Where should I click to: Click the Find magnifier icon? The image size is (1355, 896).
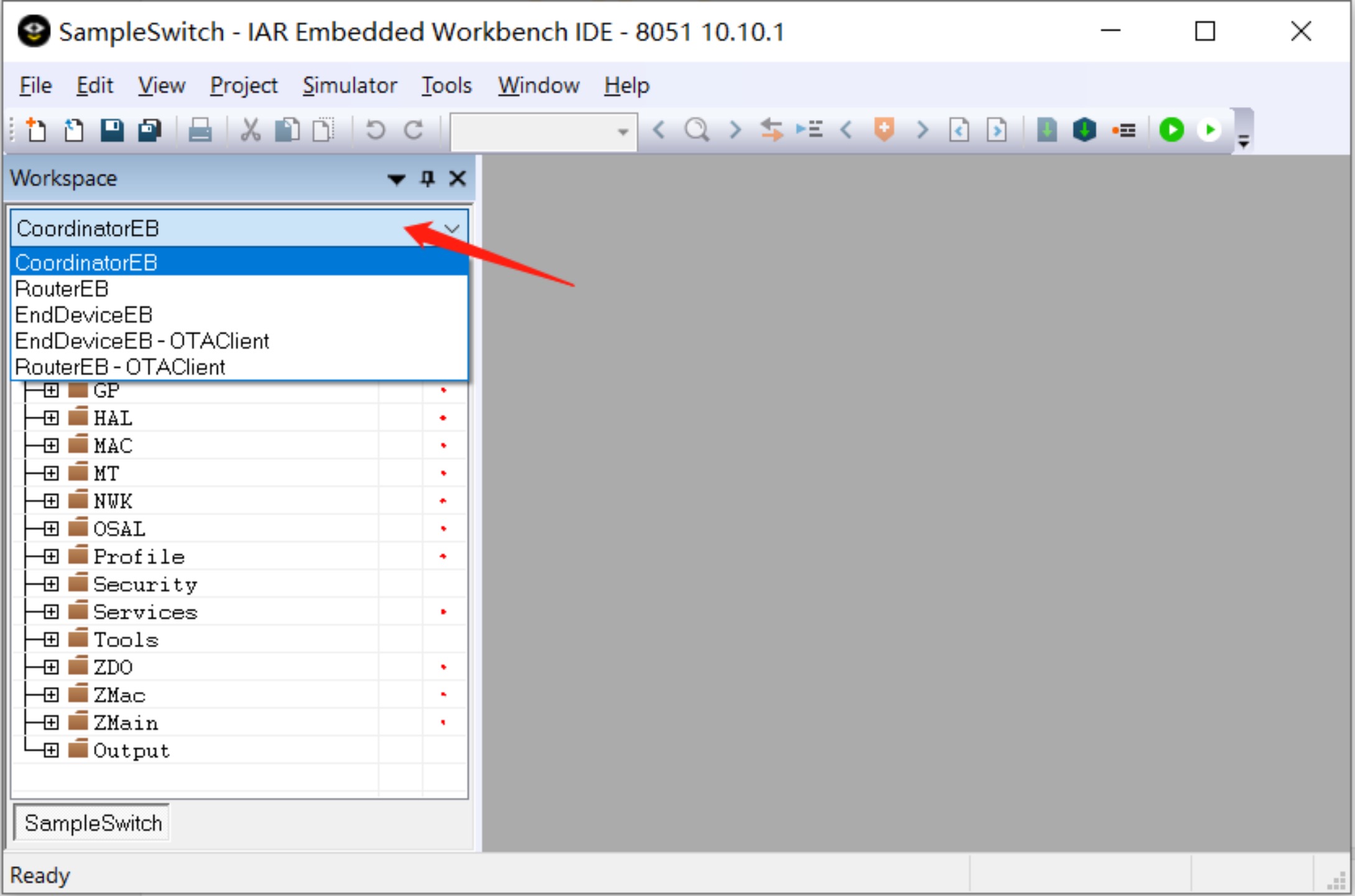(x=696, y=131)
